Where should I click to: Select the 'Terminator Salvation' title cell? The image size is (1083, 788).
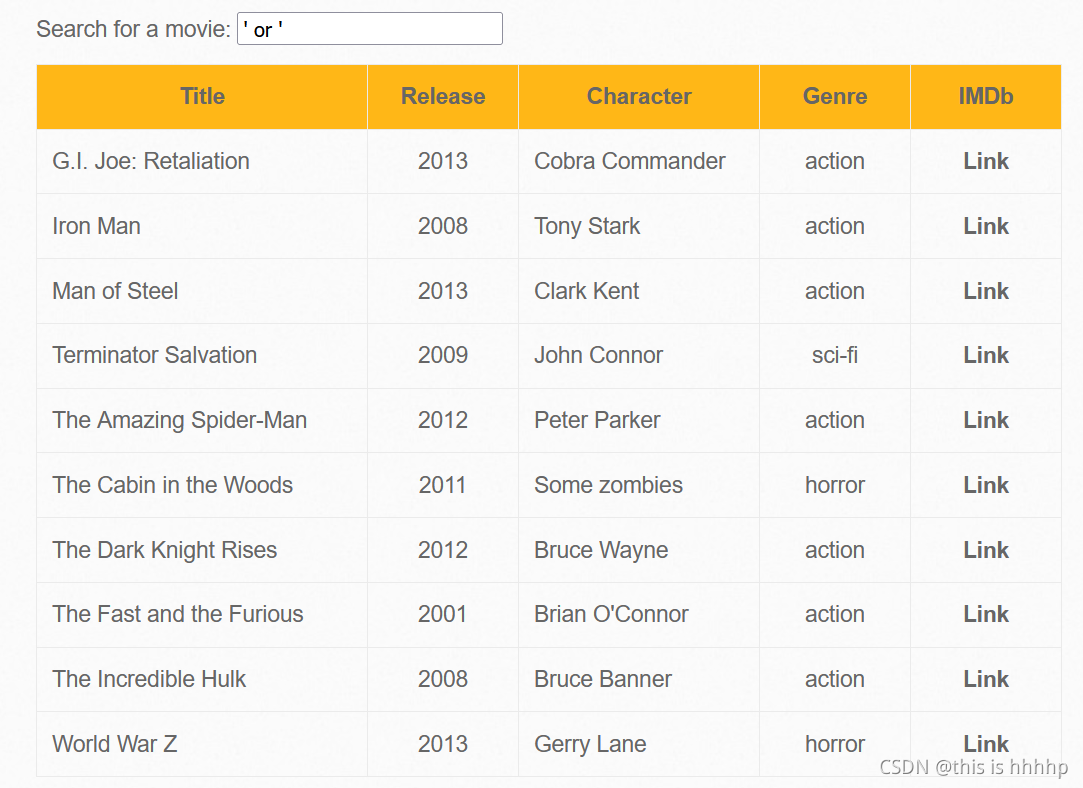[202, 355]
